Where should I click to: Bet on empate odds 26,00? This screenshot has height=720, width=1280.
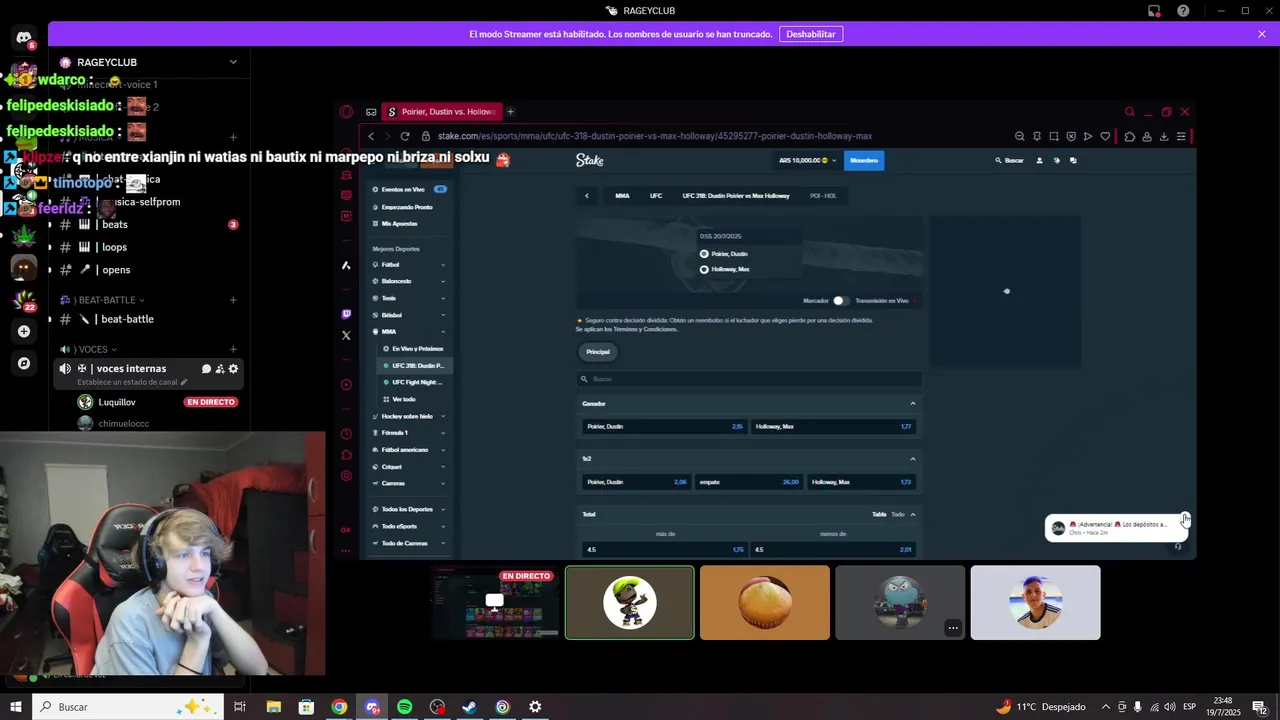[x=749, y=482]
